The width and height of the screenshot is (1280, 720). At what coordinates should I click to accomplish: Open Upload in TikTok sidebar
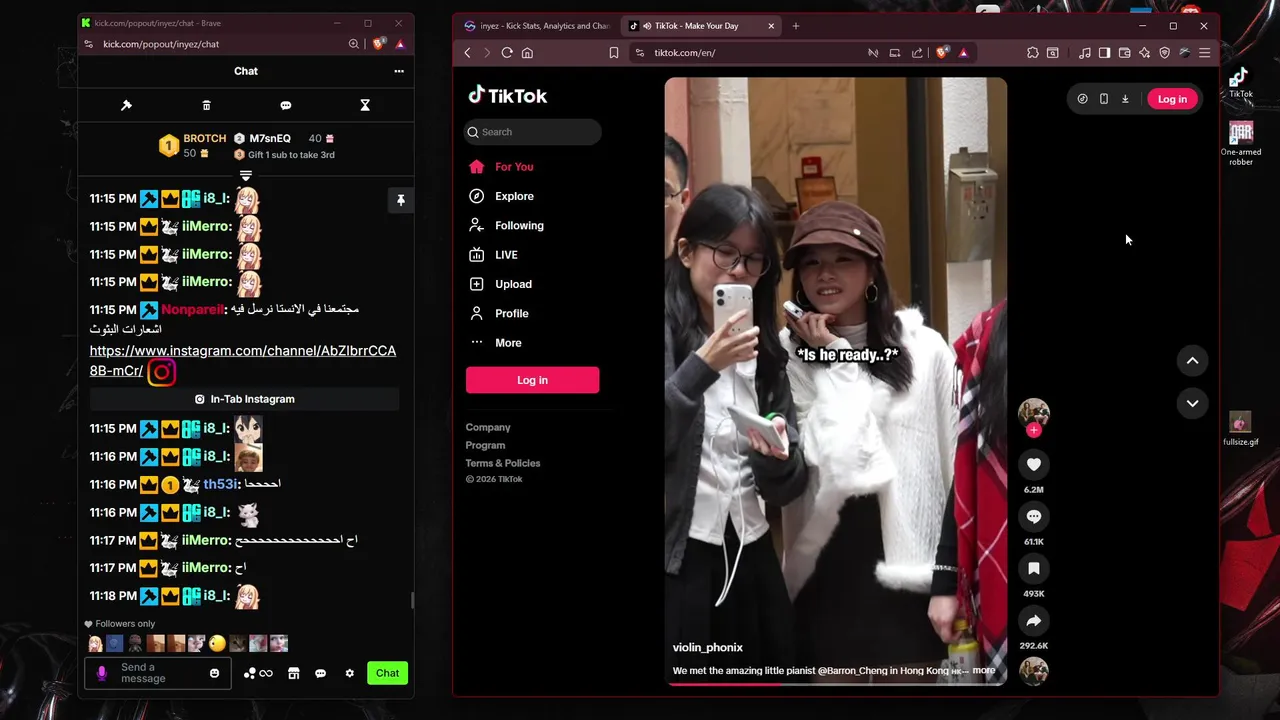pyautogui.click(x=513, y=284)
